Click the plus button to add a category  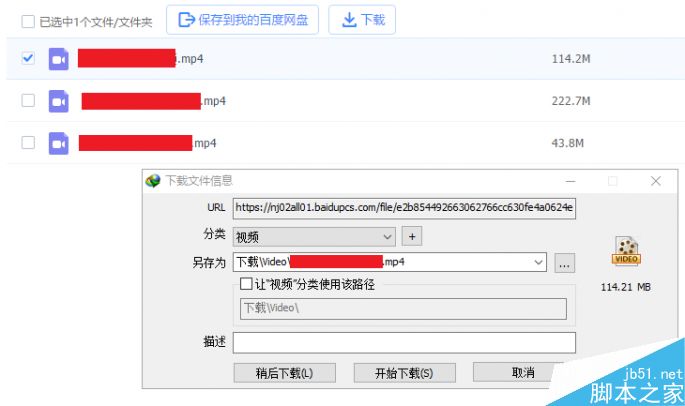[412, 236]
